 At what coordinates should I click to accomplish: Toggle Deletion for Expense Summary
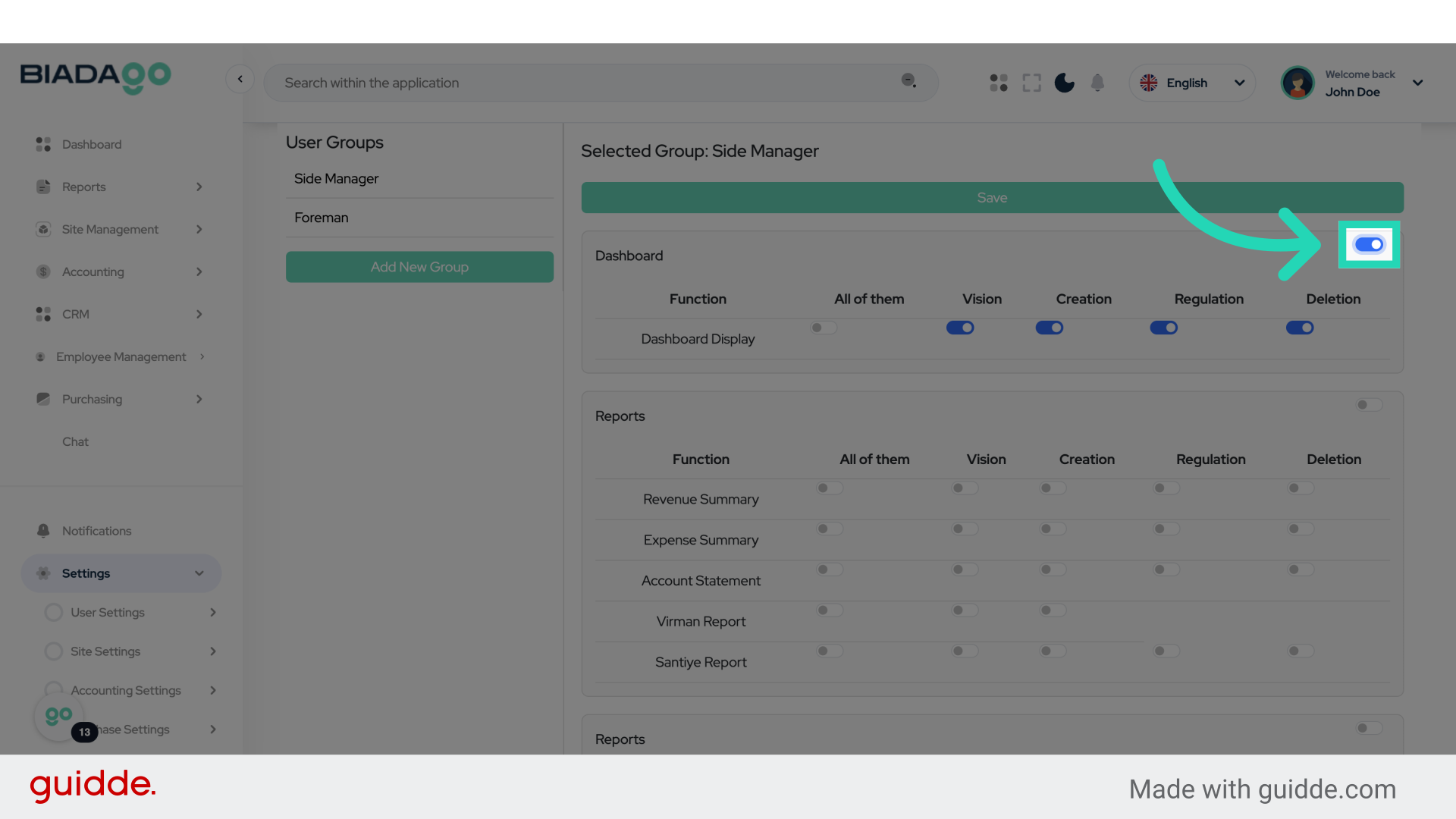1301,529
